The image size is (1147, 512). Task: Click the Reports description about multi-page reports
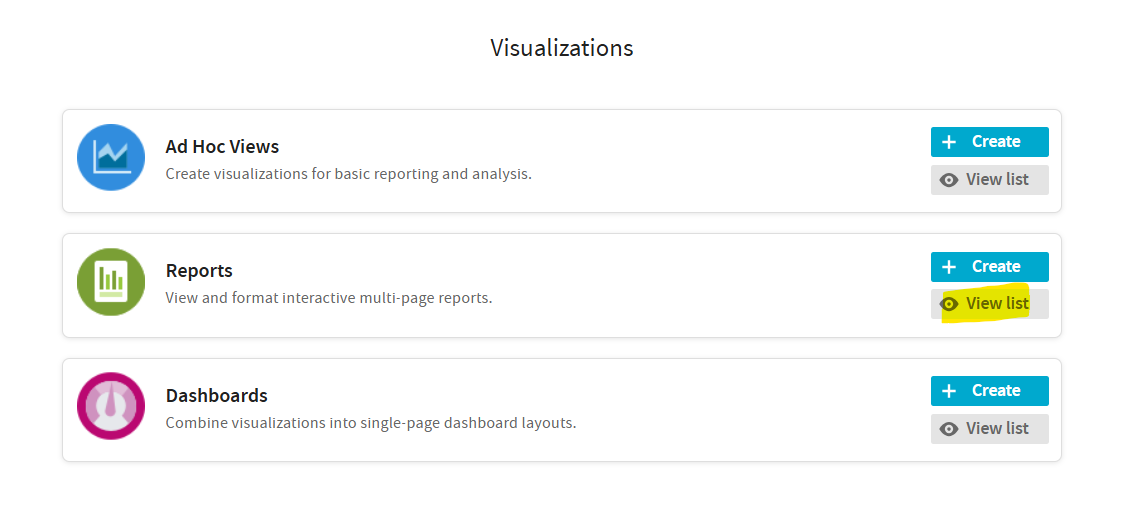[x=328, y=298]
